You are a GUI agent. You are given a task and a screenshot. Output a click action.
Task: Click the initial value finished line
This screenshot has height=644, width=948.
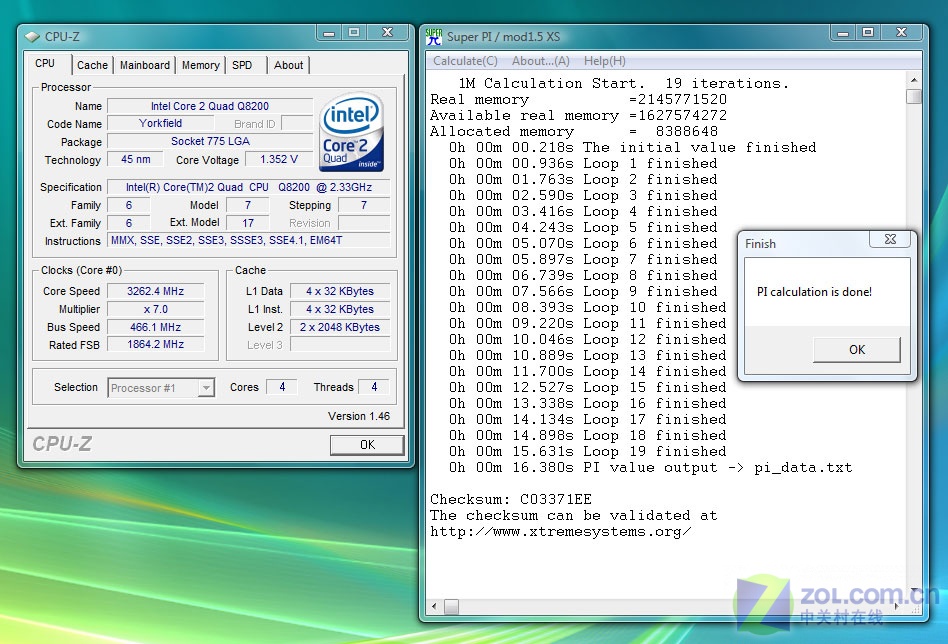point(632,148)
